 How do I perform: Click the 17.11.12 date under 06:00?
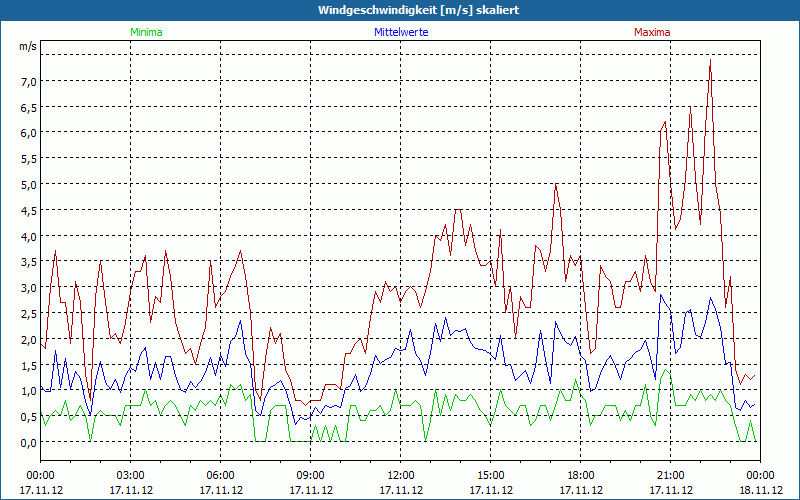[x=220, y=490]
